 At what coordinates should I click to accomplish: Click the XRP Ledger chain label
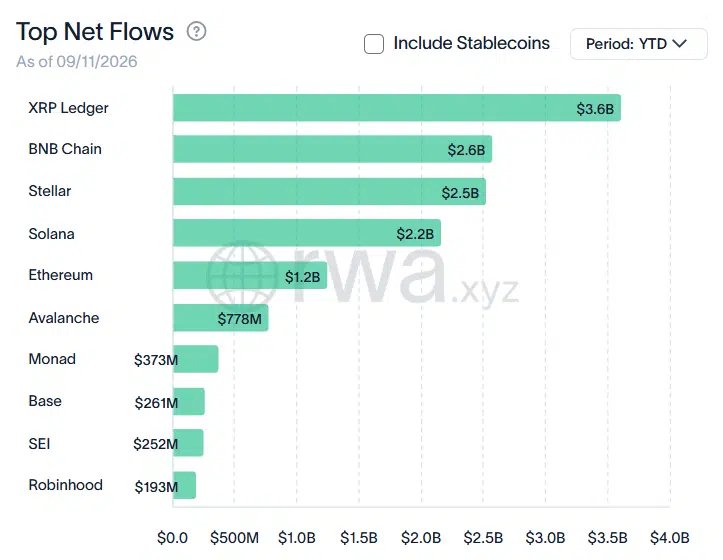(x=68, y=107)
